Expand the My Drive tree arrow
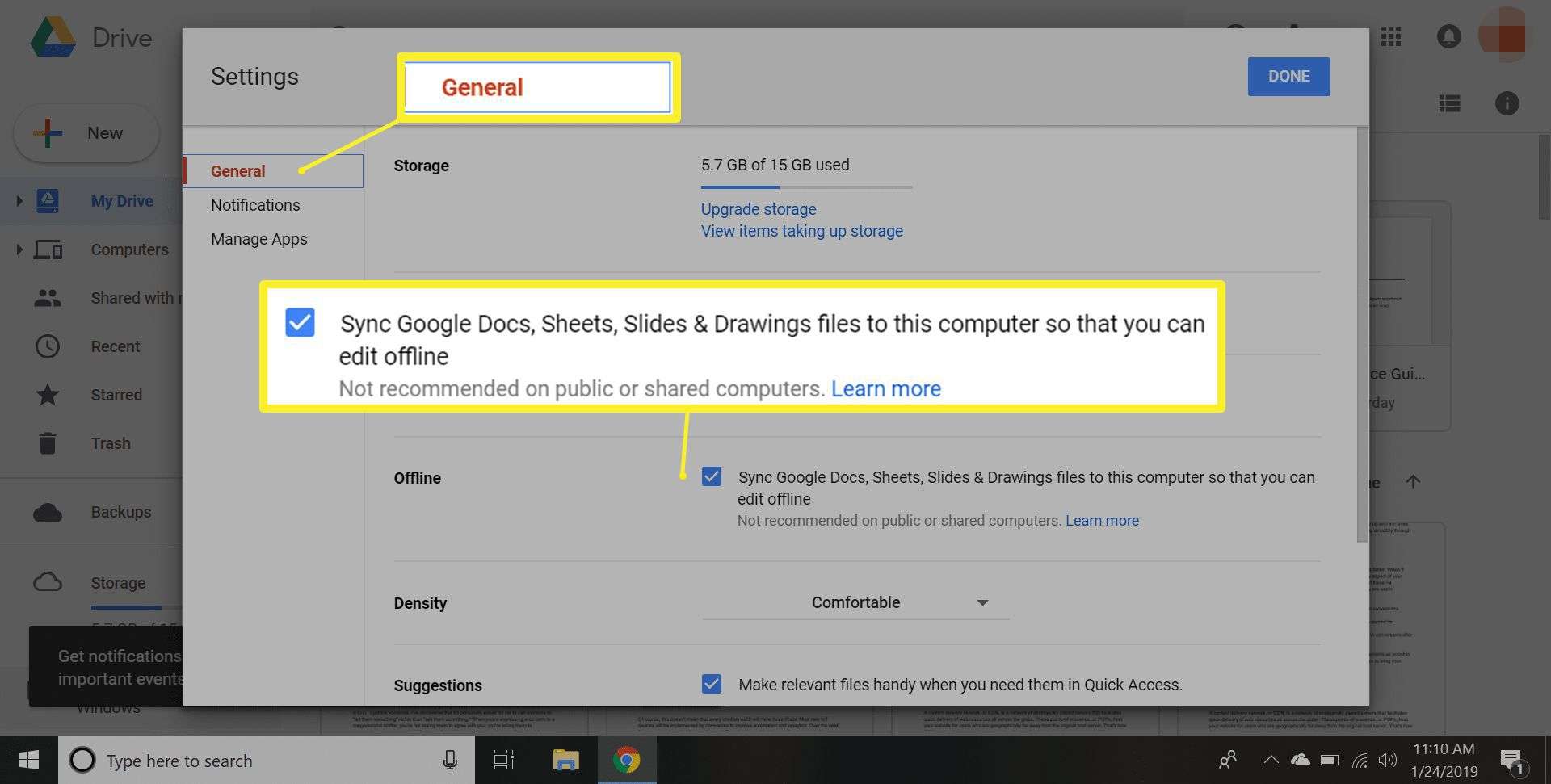The height and width of the screenshot is (784, 1551). click(19, 201)
